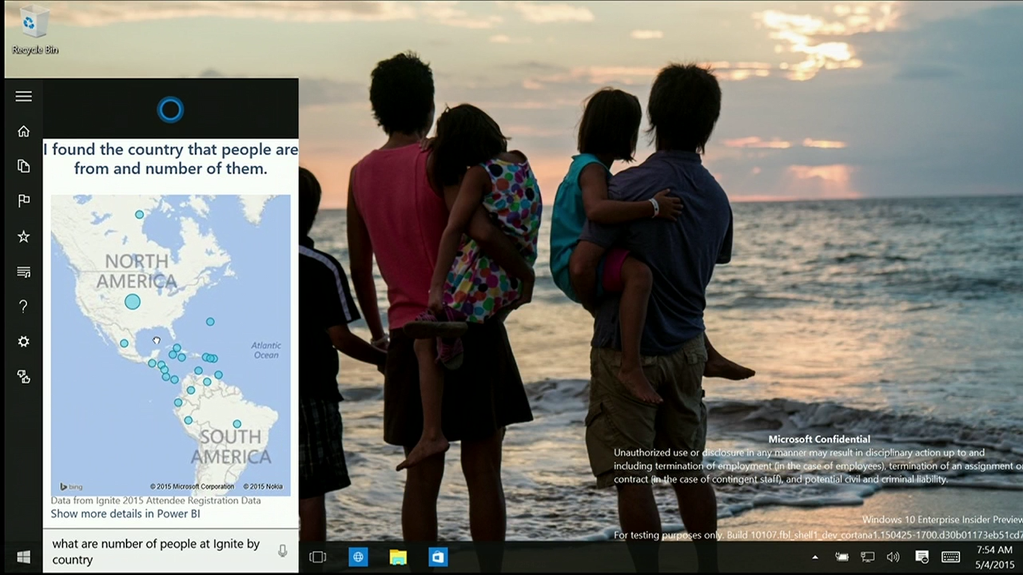The width and height of the screenshot is (1023, 575).
Task: Open the volume speaker tray icon
Action: point(893,557)
